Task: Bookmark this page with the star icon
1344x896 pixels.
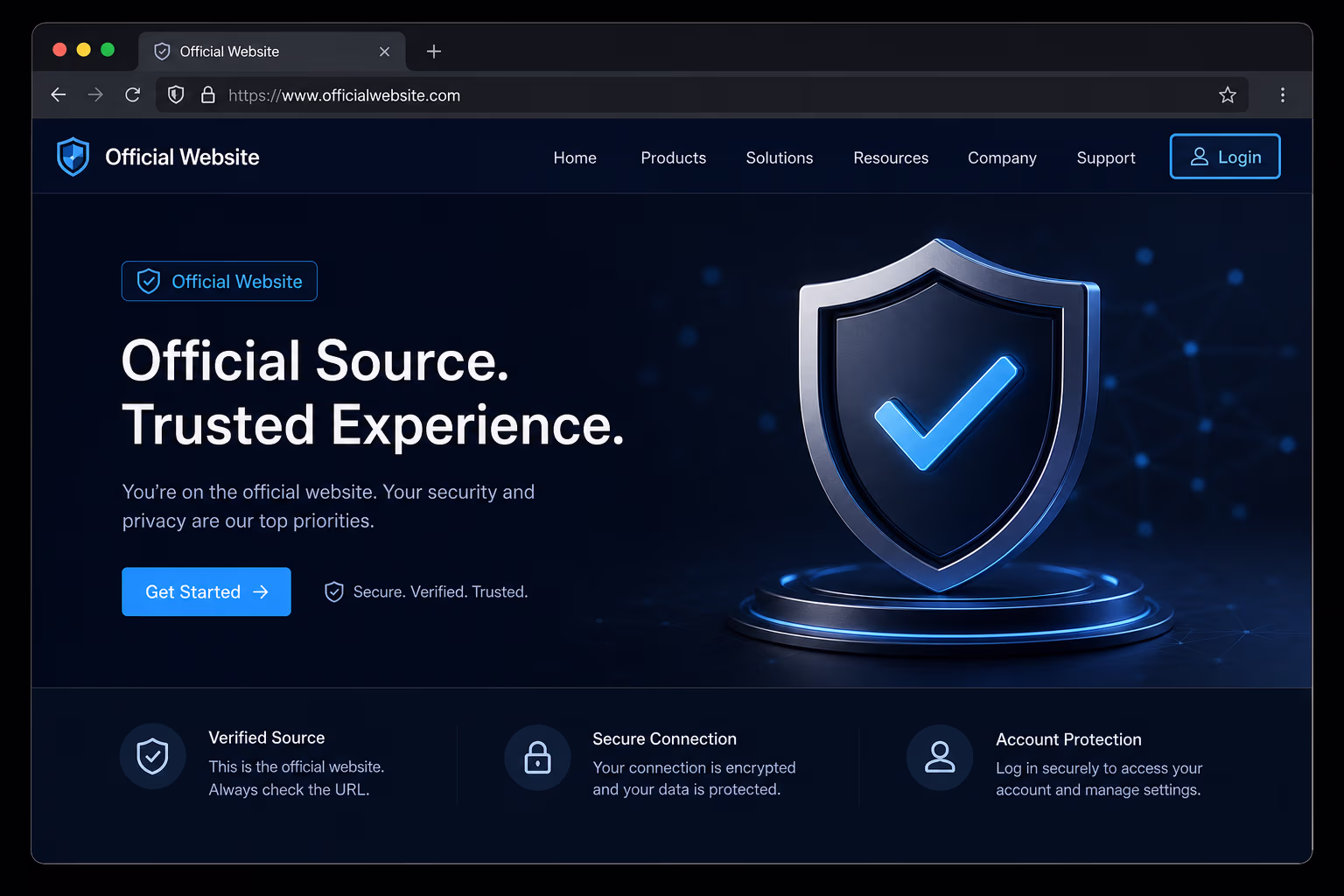Action: pyautogui.click(x=1228, y=94)
